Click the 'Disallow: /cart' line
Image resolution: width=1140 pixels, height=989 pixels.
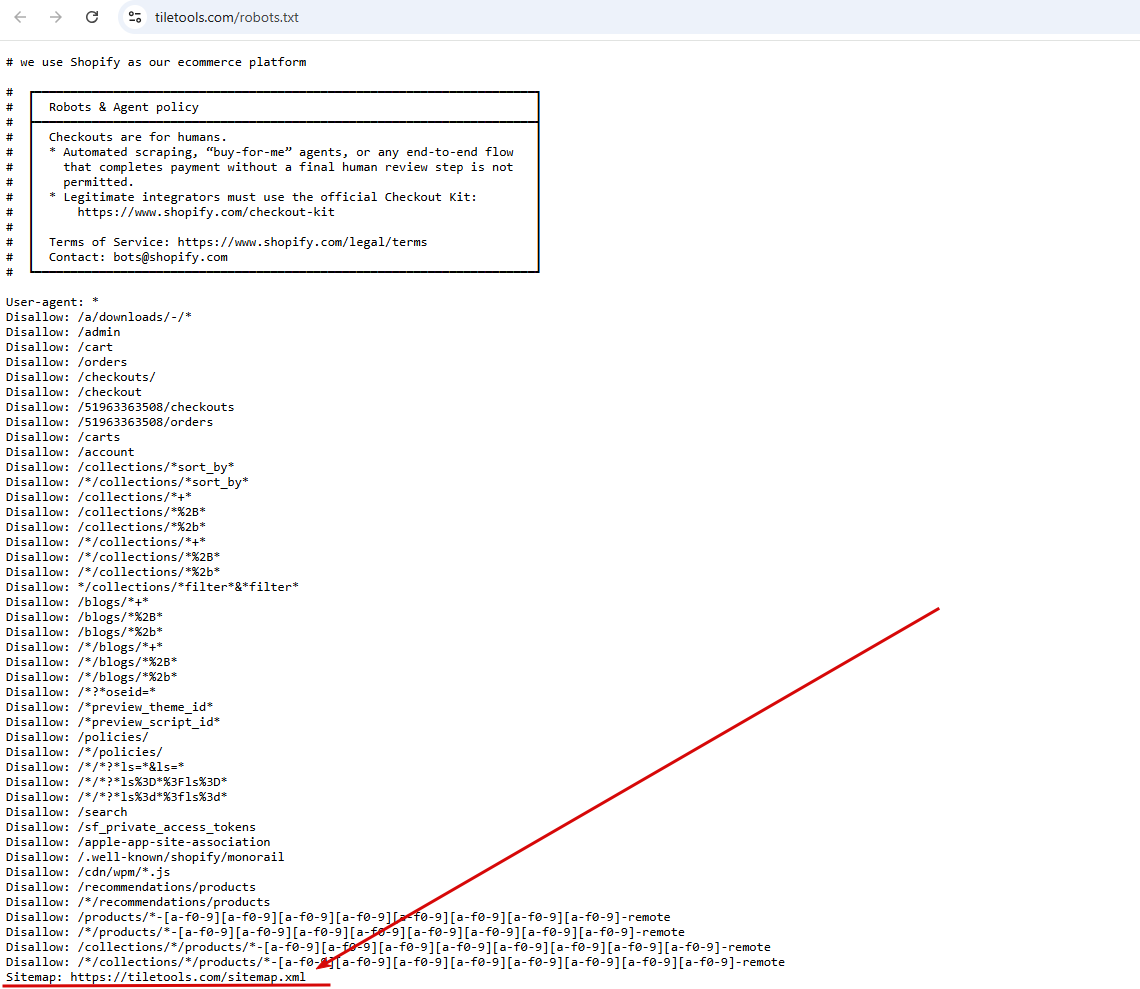pos(60,347)
